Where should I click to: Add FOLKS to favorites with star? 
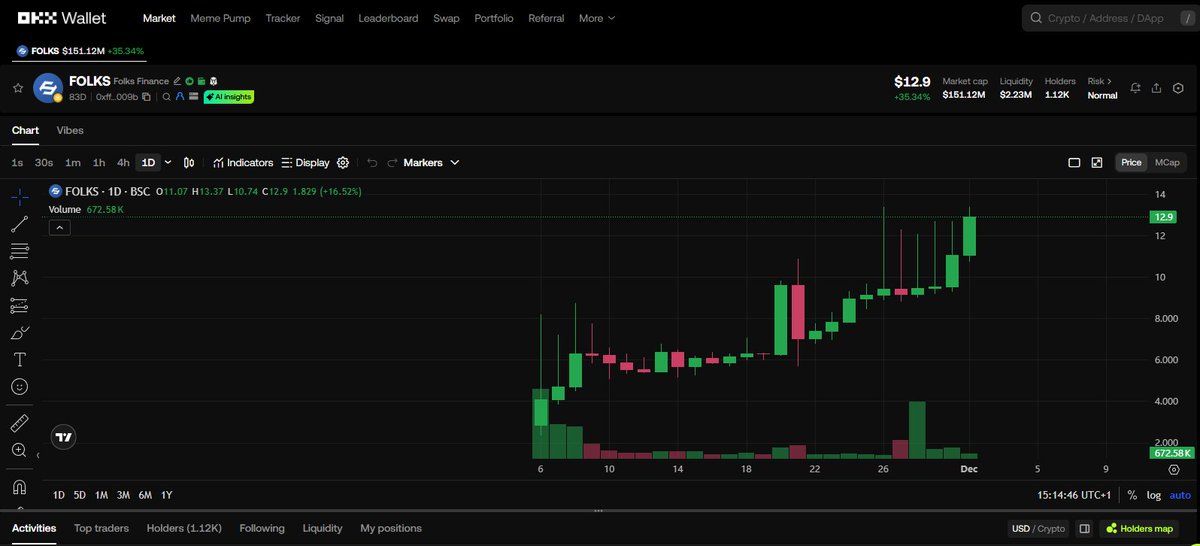[x=17, y=88]
